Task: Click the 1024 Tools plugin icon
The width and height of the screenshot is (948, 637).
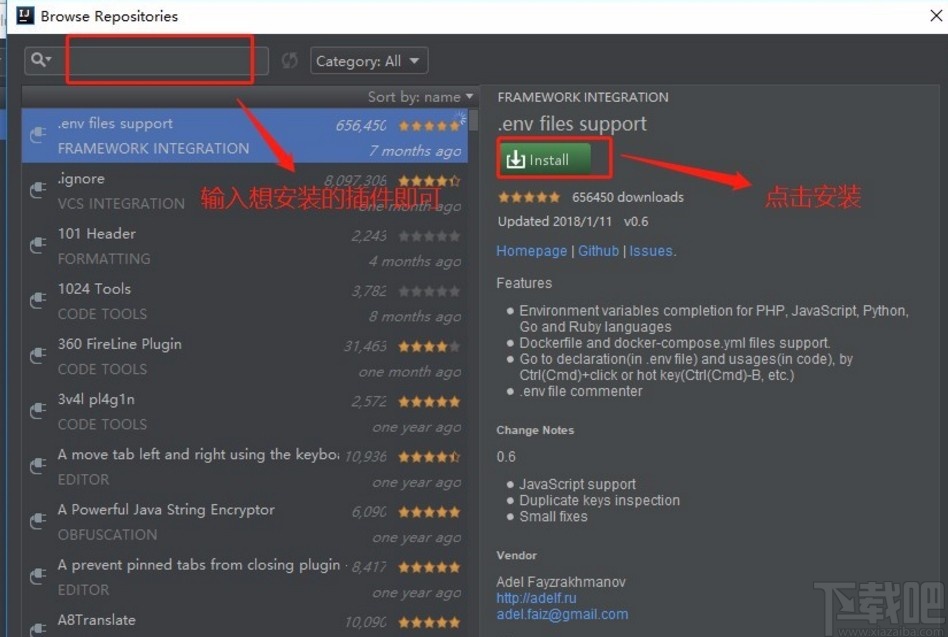Action: (37, 299)
